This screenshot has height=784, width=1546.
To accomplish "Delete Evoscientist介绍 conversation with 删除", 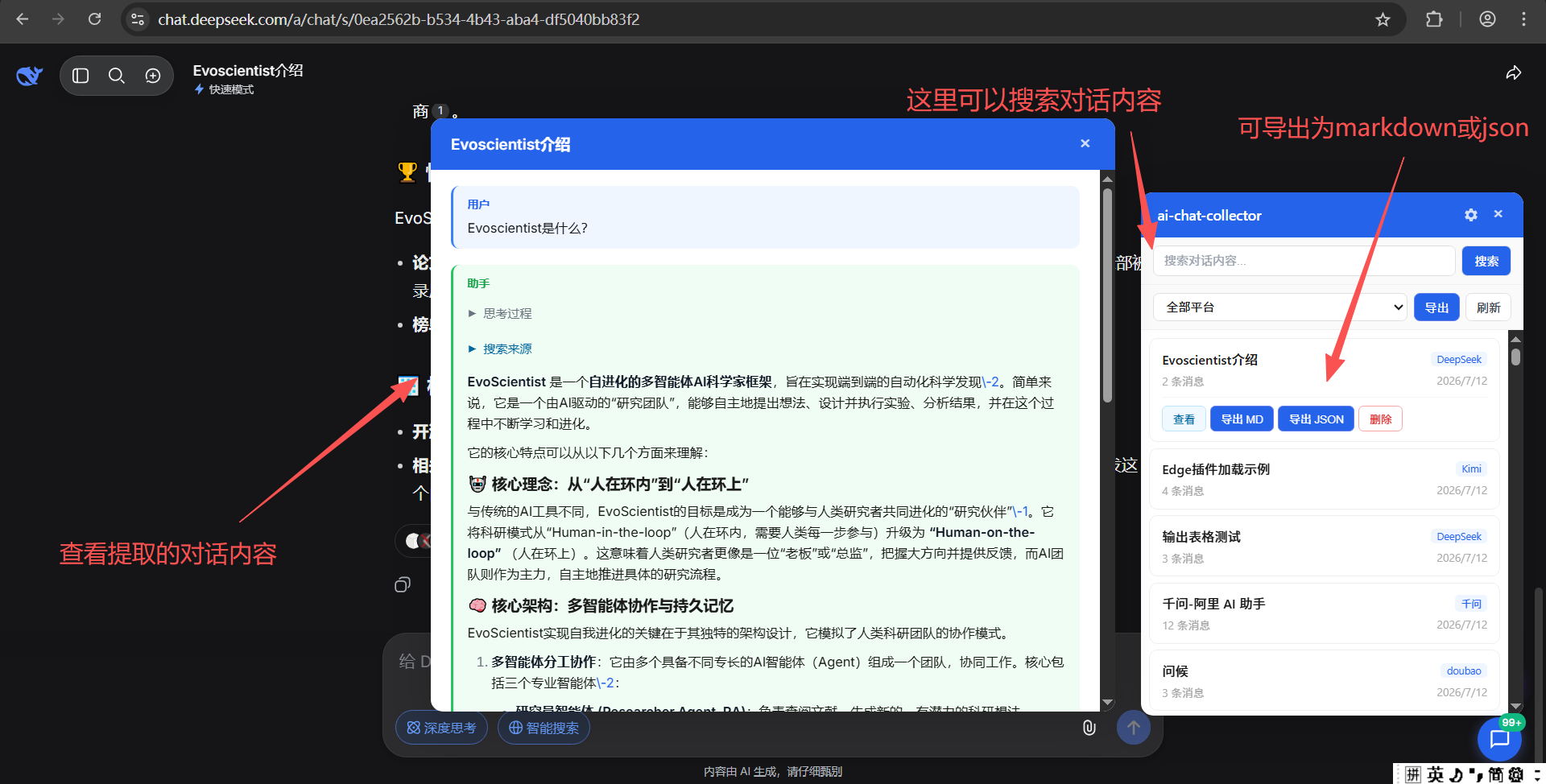I will [1380, 419].
